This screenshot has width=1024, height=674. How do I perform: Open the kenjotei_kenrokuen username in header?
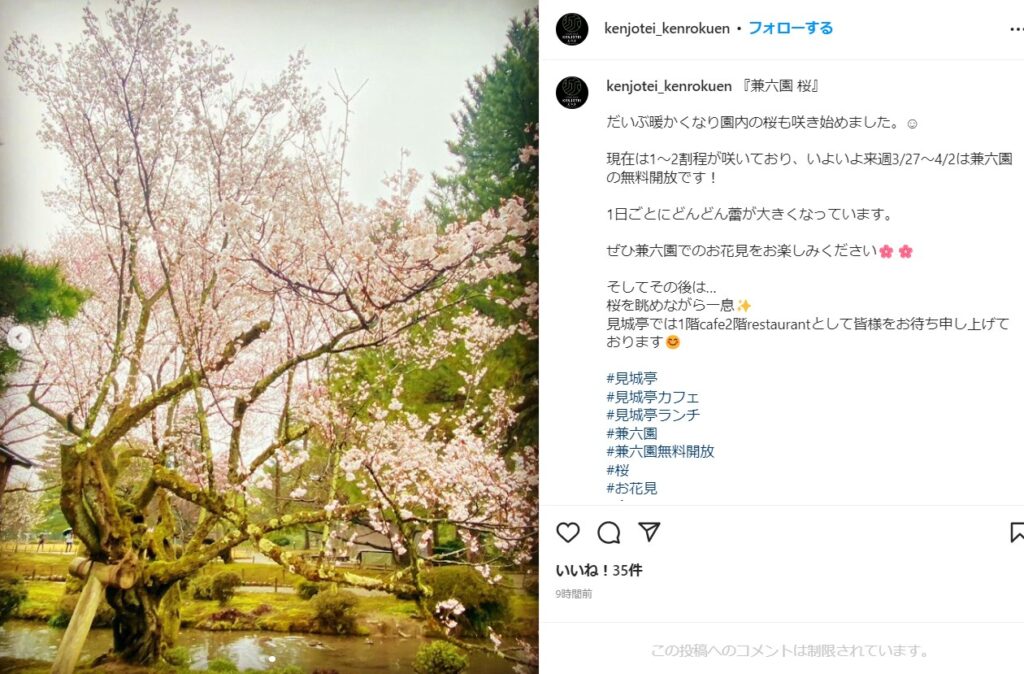[x=667, y=29]
